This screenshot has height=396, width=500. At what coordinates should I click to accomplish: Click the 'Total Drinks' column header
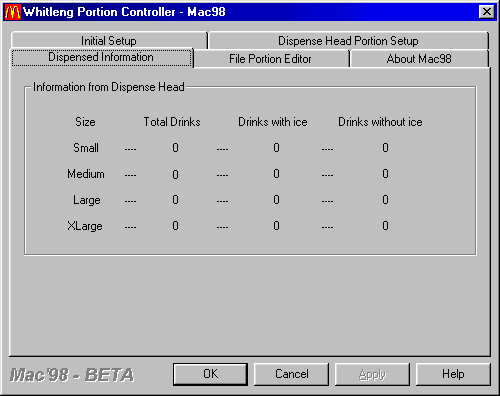click(172, 122)
